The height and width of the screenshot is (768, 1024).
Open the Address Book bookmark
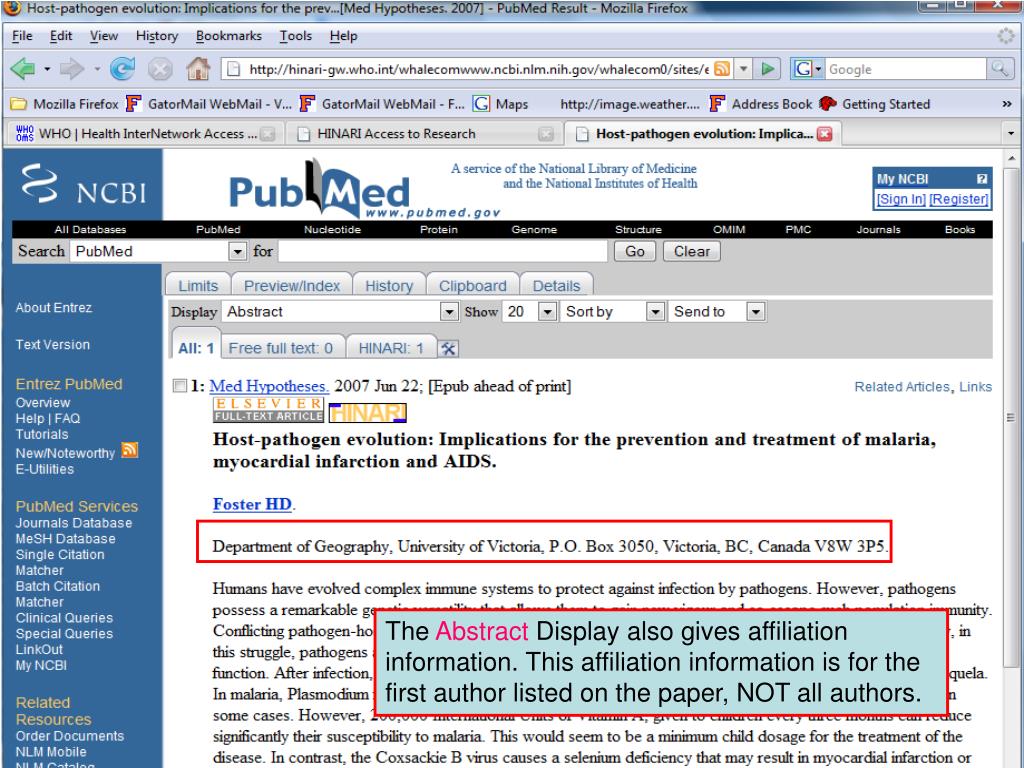(x=761, y=104)
